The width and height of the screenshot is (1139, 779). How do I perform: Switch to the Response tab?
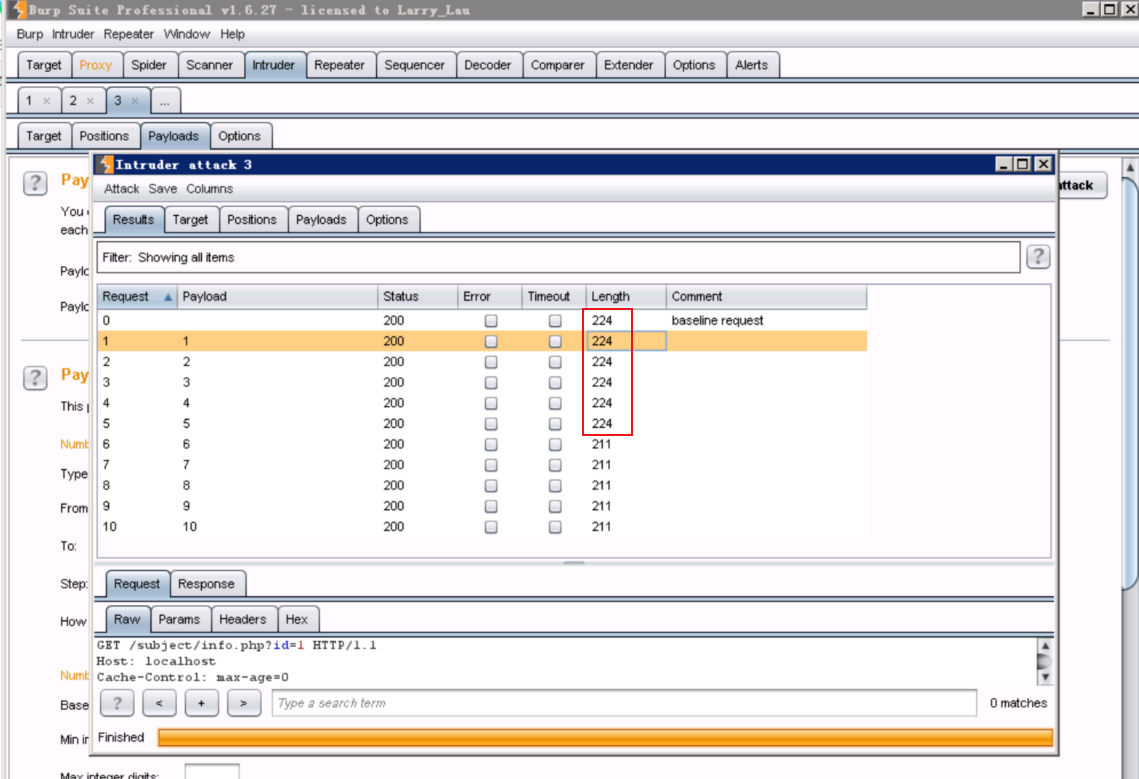(x=206, y=584)
